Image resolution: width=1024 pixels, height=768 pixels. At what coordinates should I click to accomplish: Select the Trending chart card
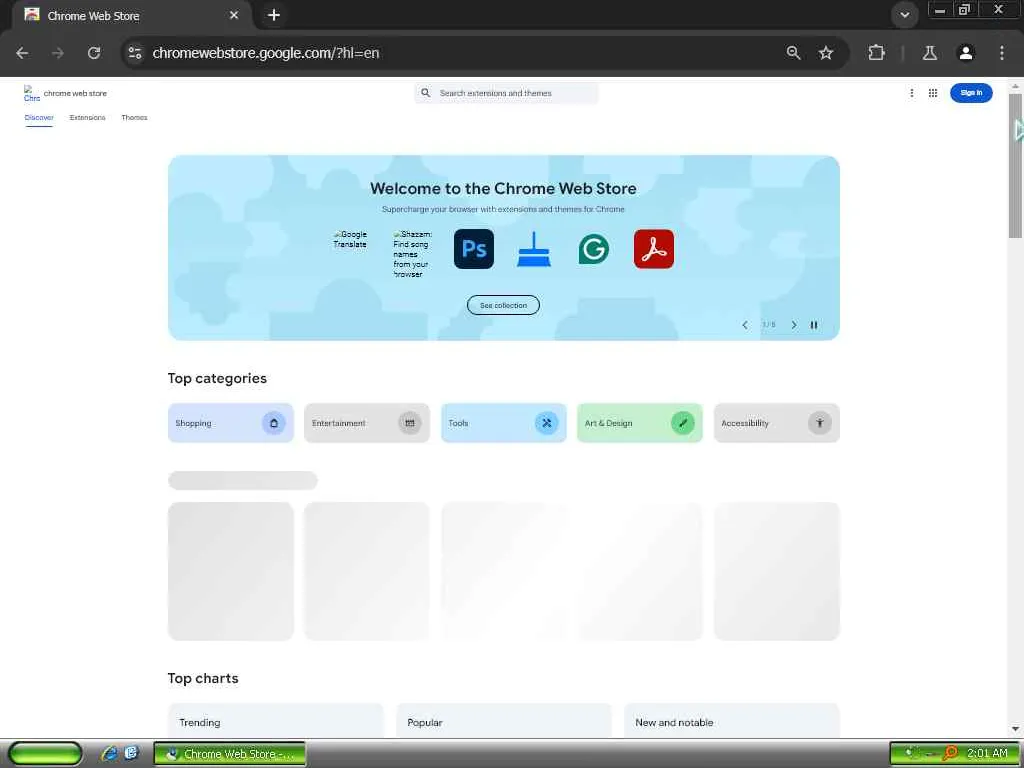276,721
